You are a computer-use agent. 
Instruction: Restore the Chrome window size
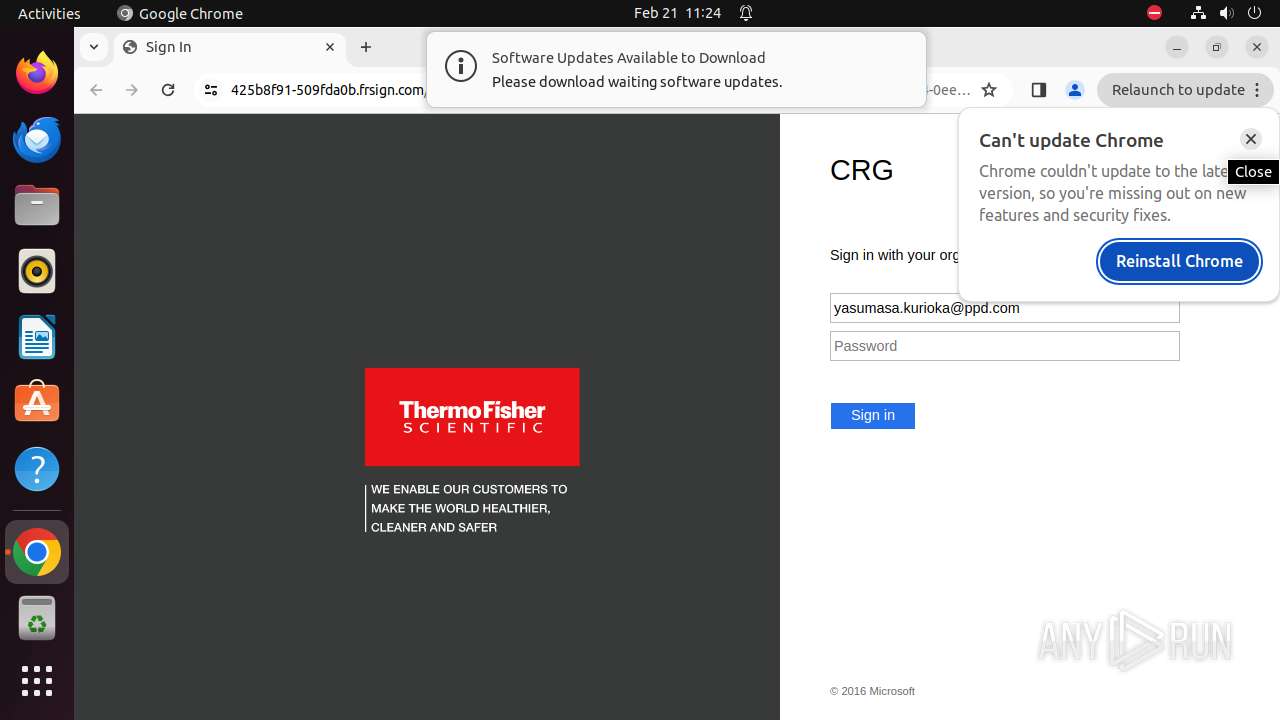tap(1217, 47)
